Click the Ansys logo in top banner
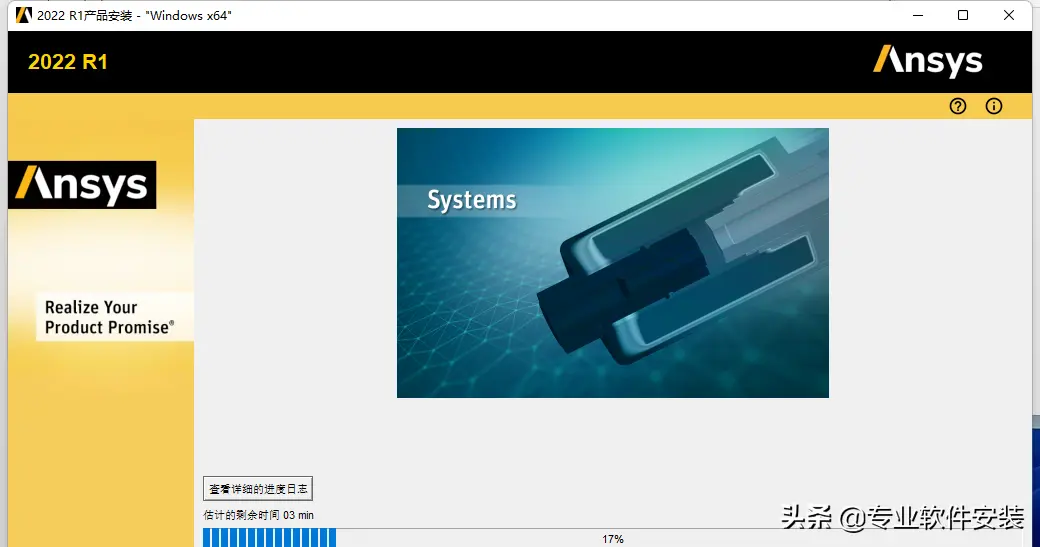This screenshot has height=547, width=1040. [927, 61]
